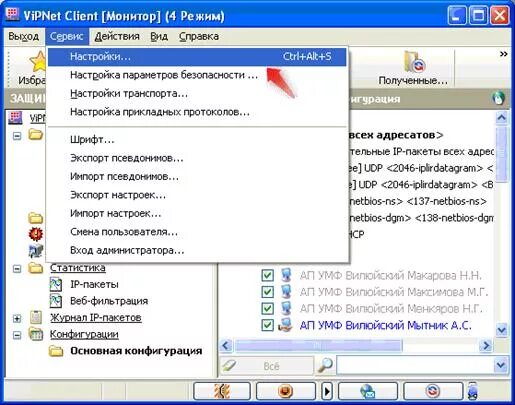Select Журнал IP-пакетов tree item
515x405 pixels.
pos(96,317)
